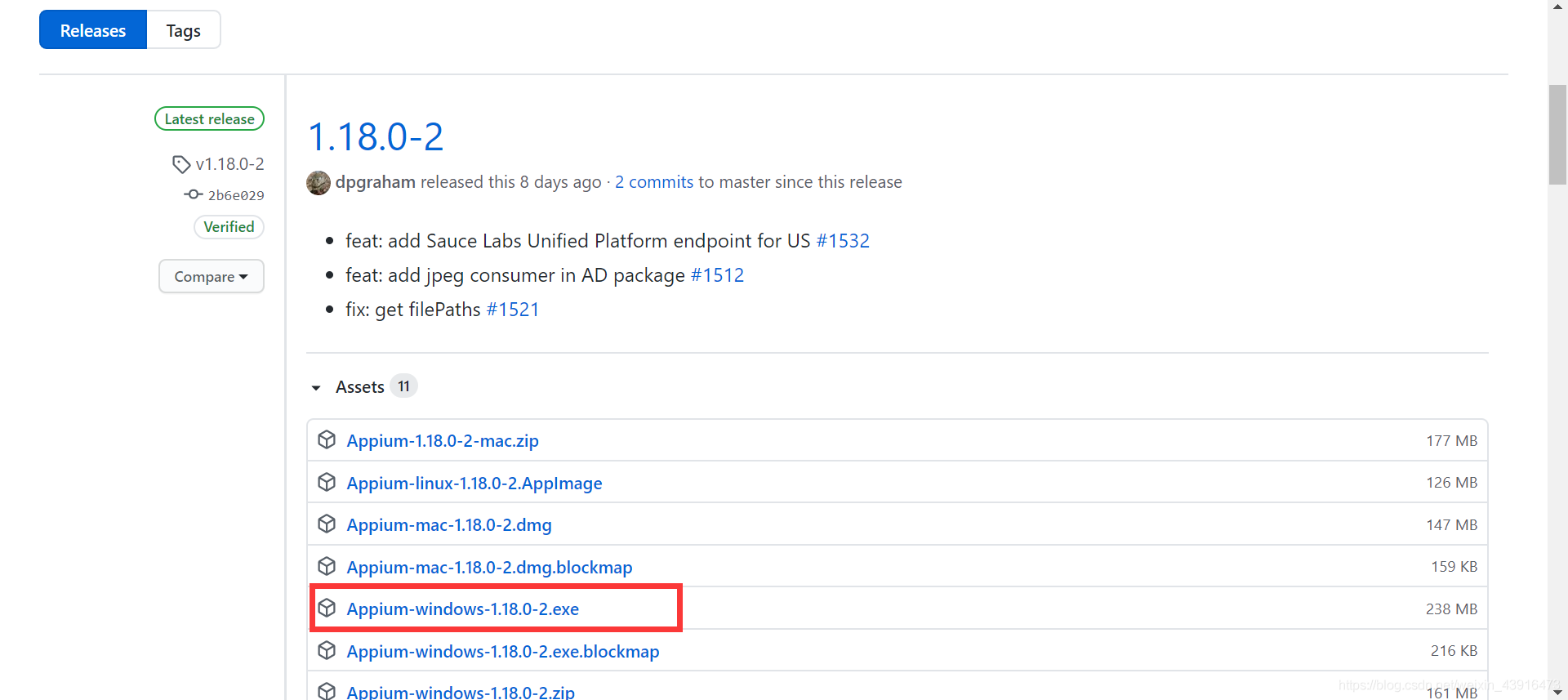Screen dimensions: 1568x700
Task: Open the Tags tab
Action: pos(184,30)
